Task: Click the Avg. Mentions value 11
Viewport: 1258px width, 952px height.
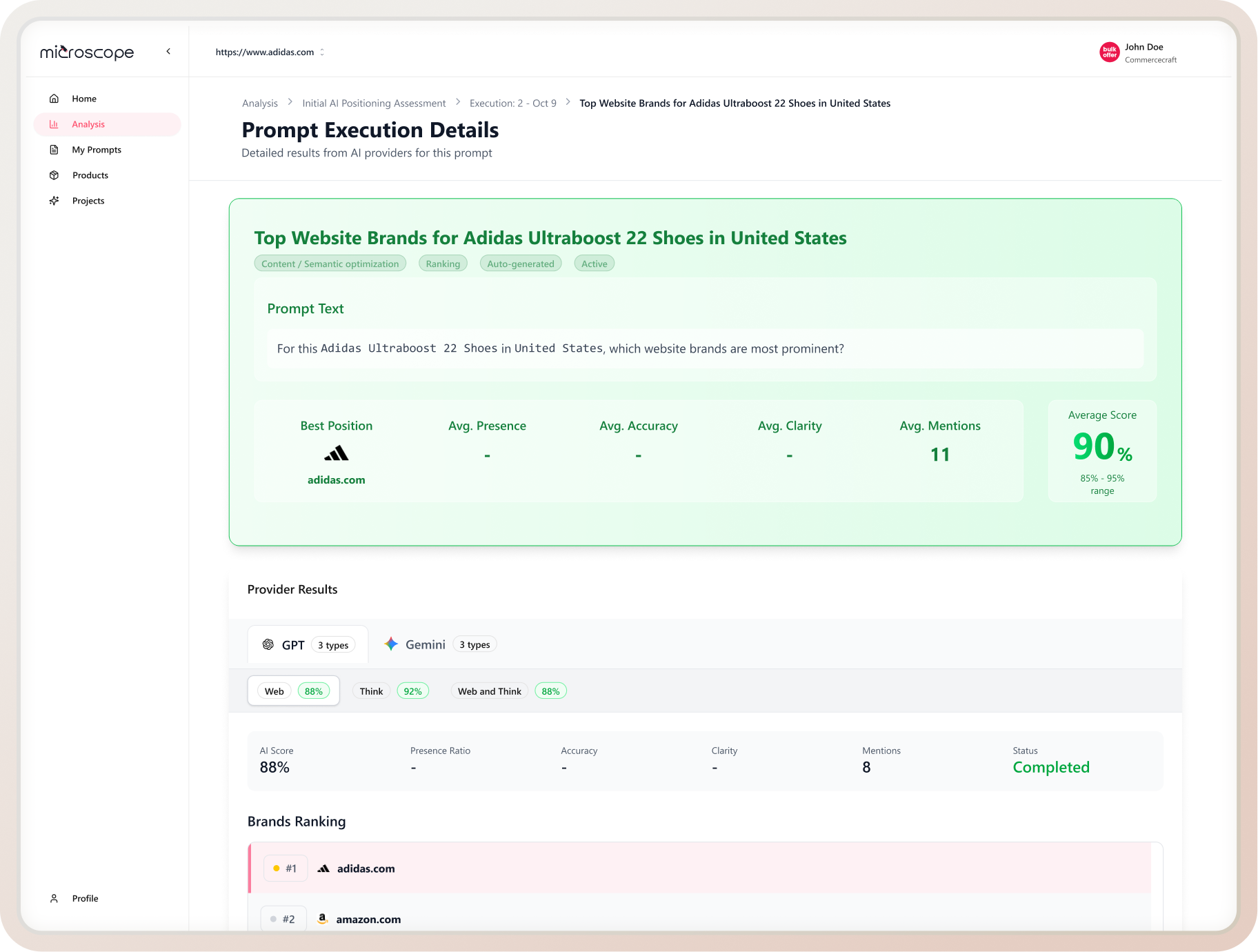Action: [940, 455]
